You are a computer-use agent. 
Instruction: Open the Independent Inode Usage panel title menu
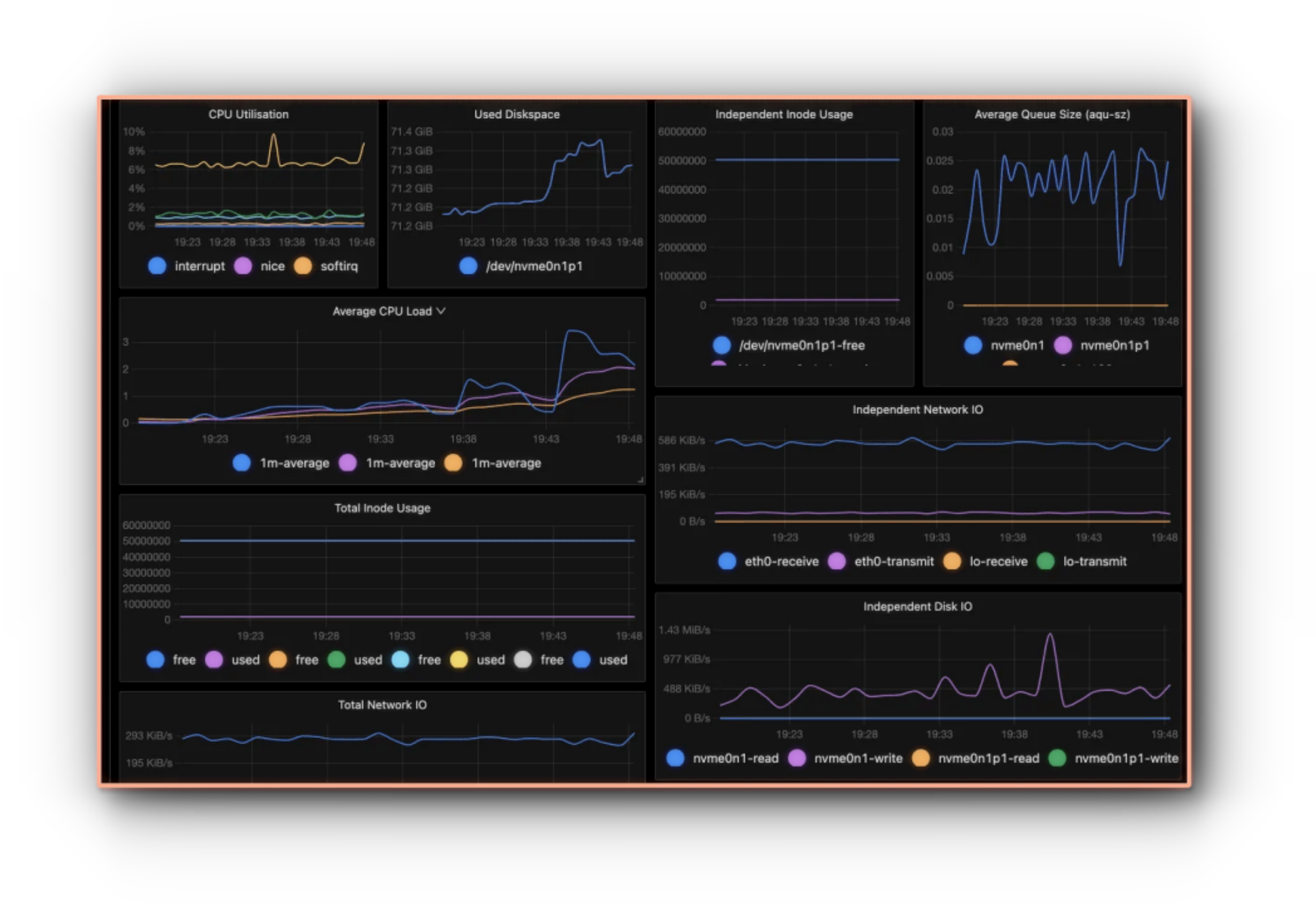(784, 115)
